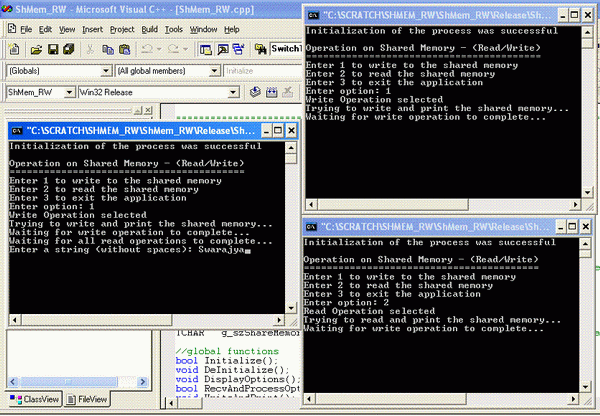Open system menu icon of top-right console
Screen dimensions: 600x416
coord(313,15)
